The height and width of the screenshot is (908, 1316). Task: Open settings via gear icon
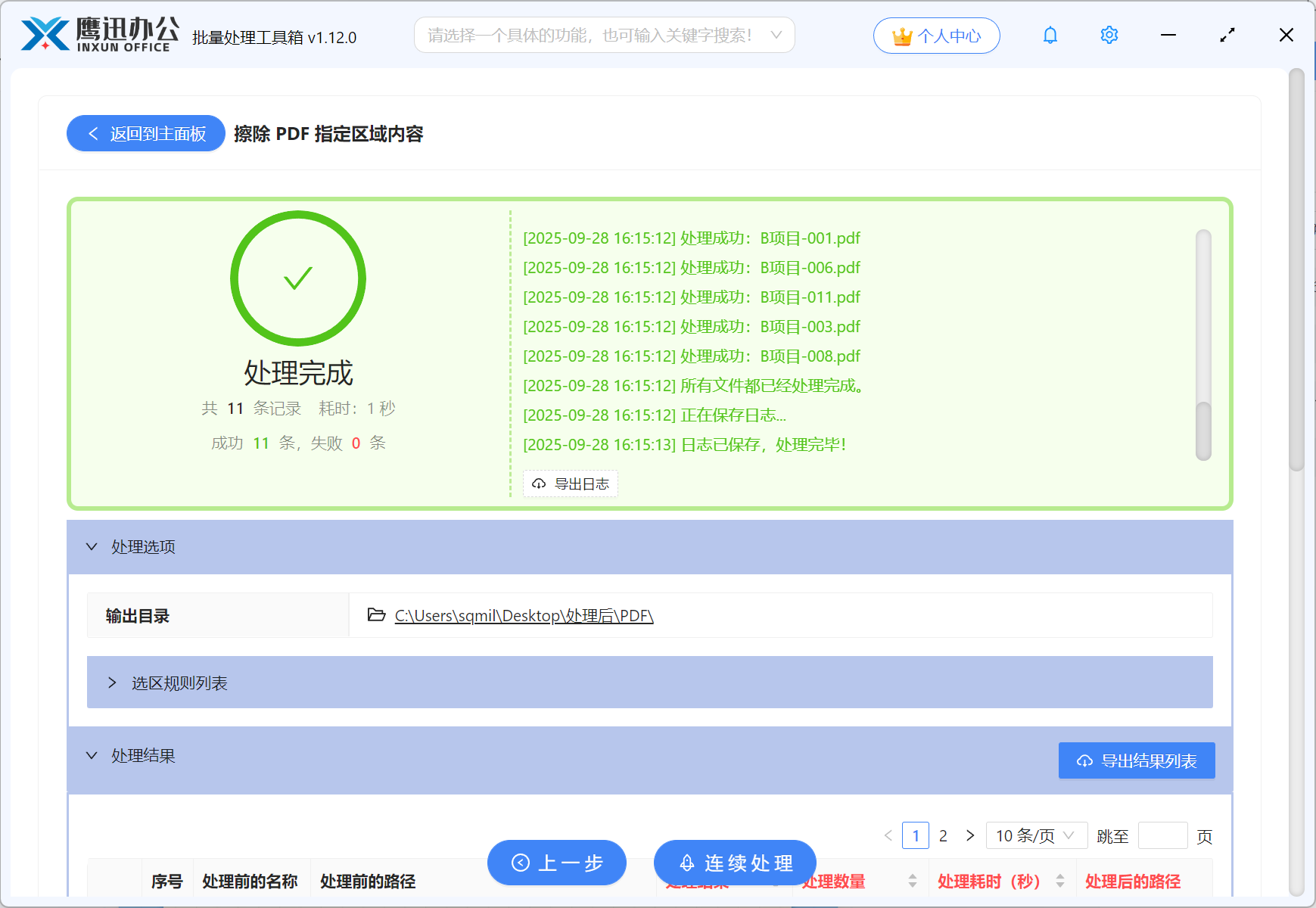pyautogui.click(x=1109, y=35)
